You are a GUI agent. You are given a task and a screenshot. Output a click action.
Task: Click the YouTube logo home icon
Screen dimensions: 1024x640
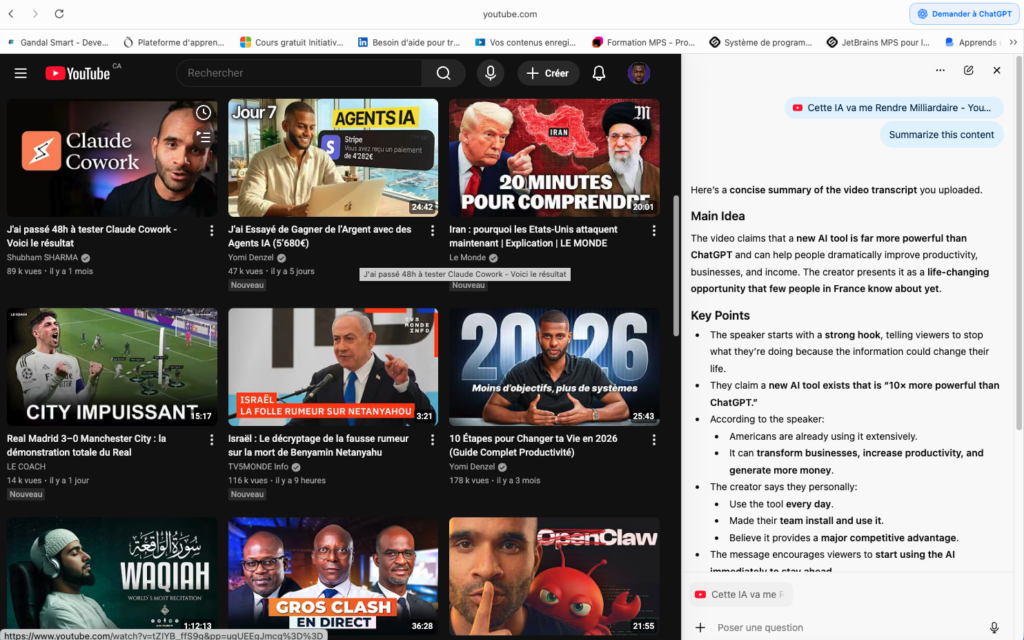pos(78,73)
